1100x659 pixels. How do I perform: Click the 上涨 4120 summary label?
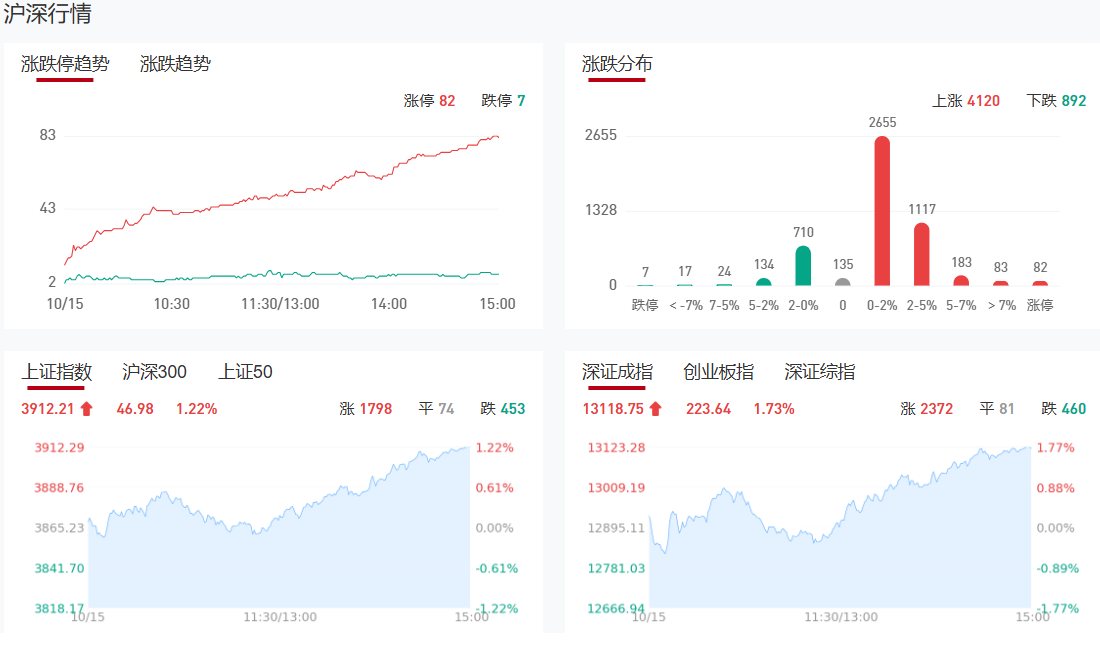[x=965, y=101]
